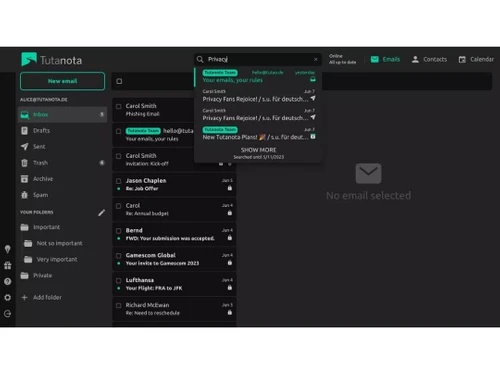Open New Tutanota Plans search result
This screenshot has height=375, width=500.
pyautogui.click(x=258, y=134)
